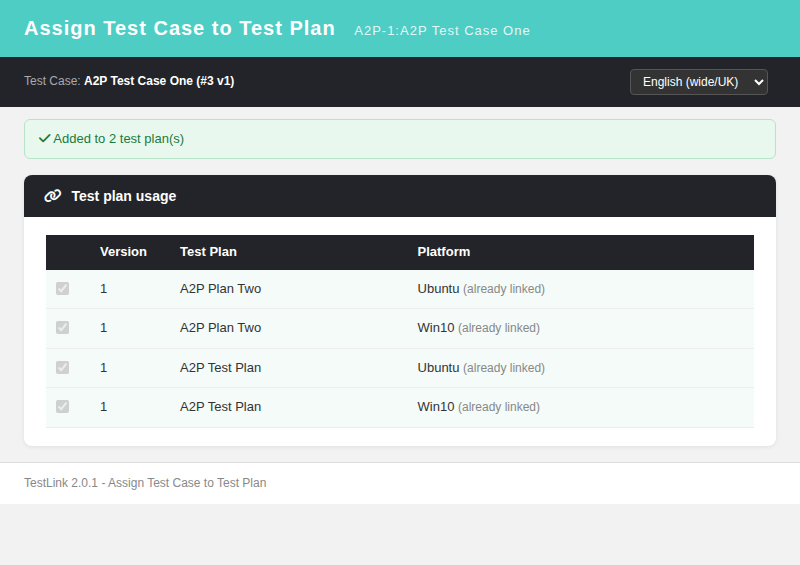The width and height of the screenshot is (800, 565).
Task: Click the TestLink 2.0.1 footer text
Action: click(x=145, y=483)
